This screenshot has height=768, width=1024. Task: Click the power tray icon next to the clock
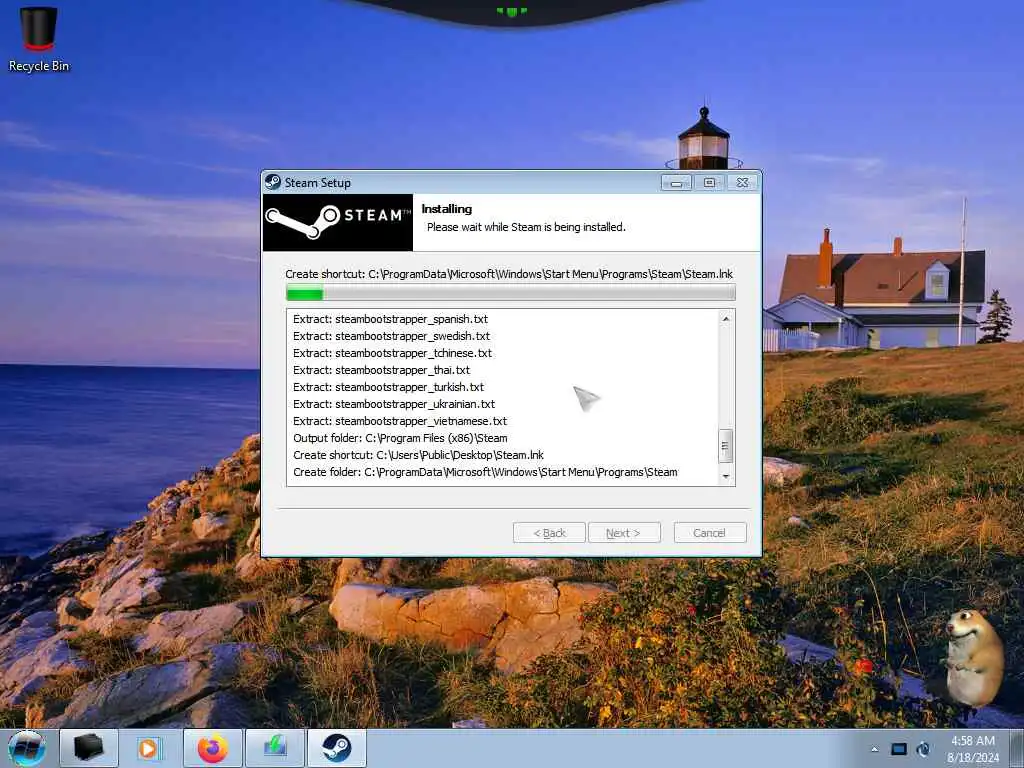(x=923, y=749)
